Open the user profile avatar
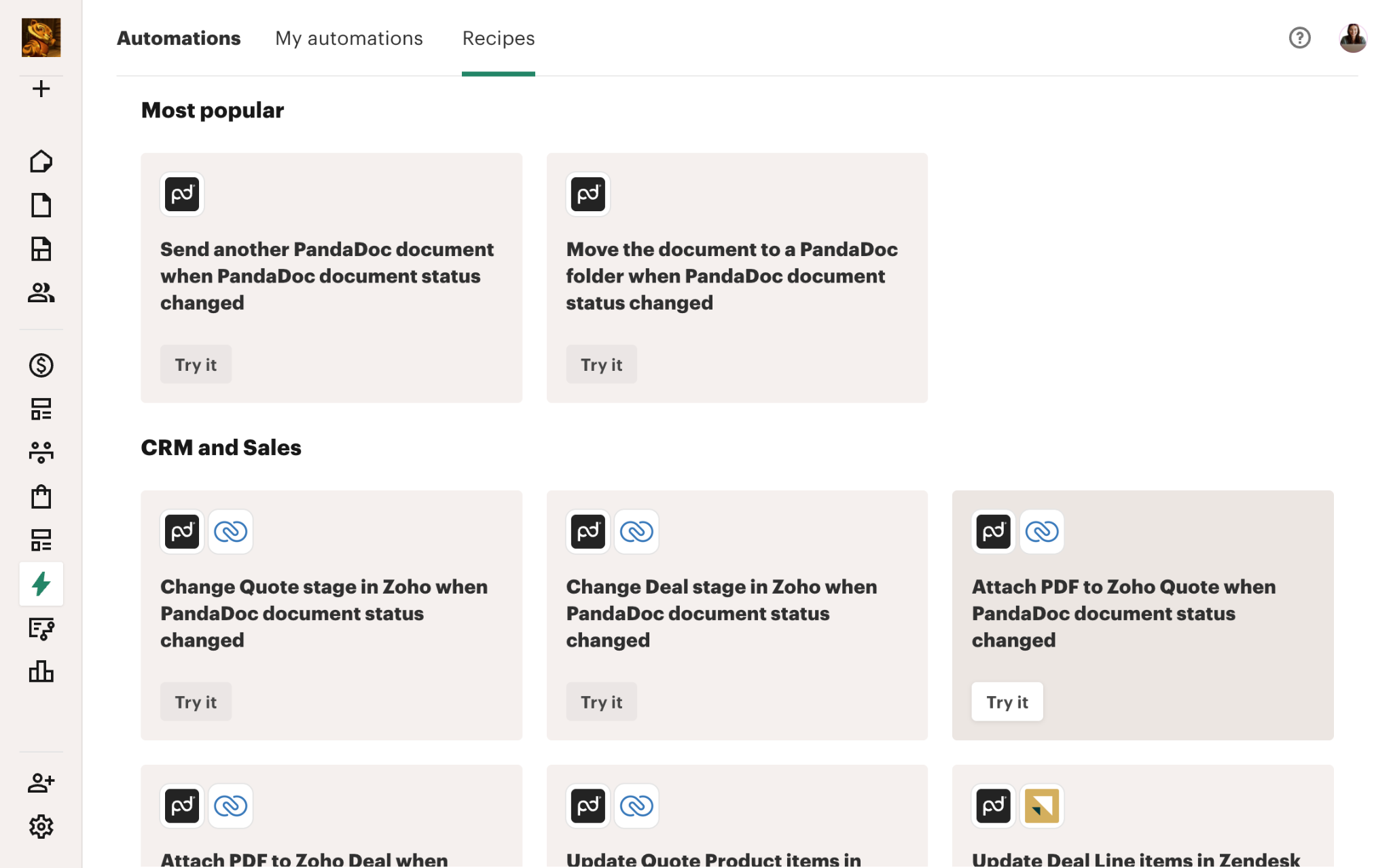This screenshot has width=1391, height=868. pyautogui.click(x=1352, y=38)
